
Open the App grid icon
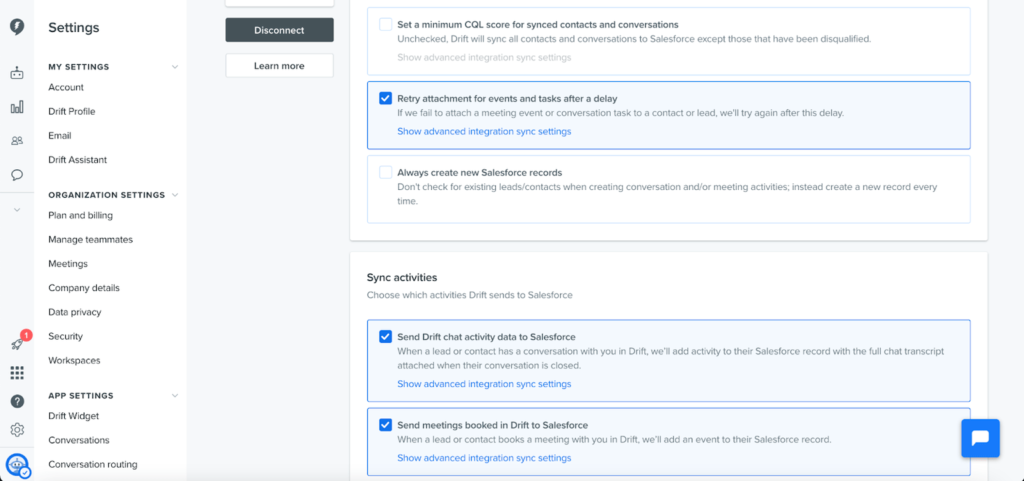[17, 373]
